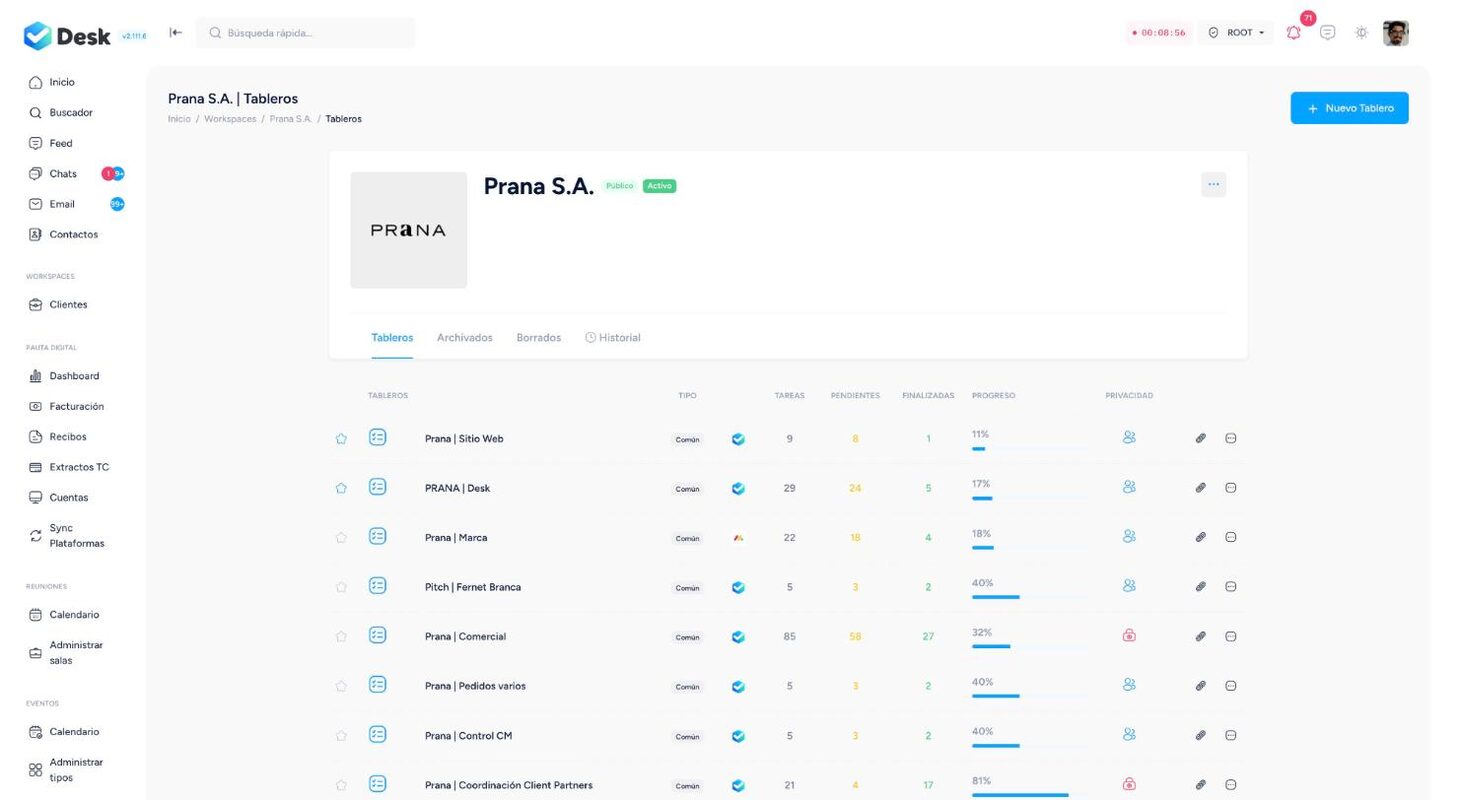Open Buscador in the sidebar
This screenshot has width=1460, height=800.
tap(70, 113)
